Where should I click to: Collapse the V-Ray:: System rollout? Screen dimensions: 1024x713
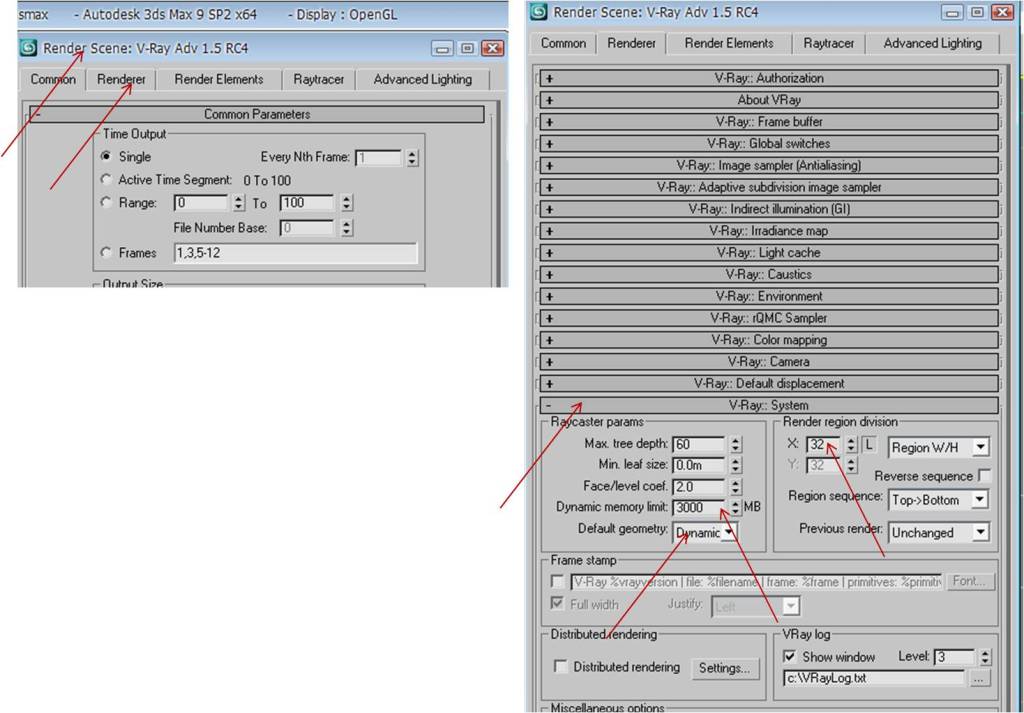[769, 405]
